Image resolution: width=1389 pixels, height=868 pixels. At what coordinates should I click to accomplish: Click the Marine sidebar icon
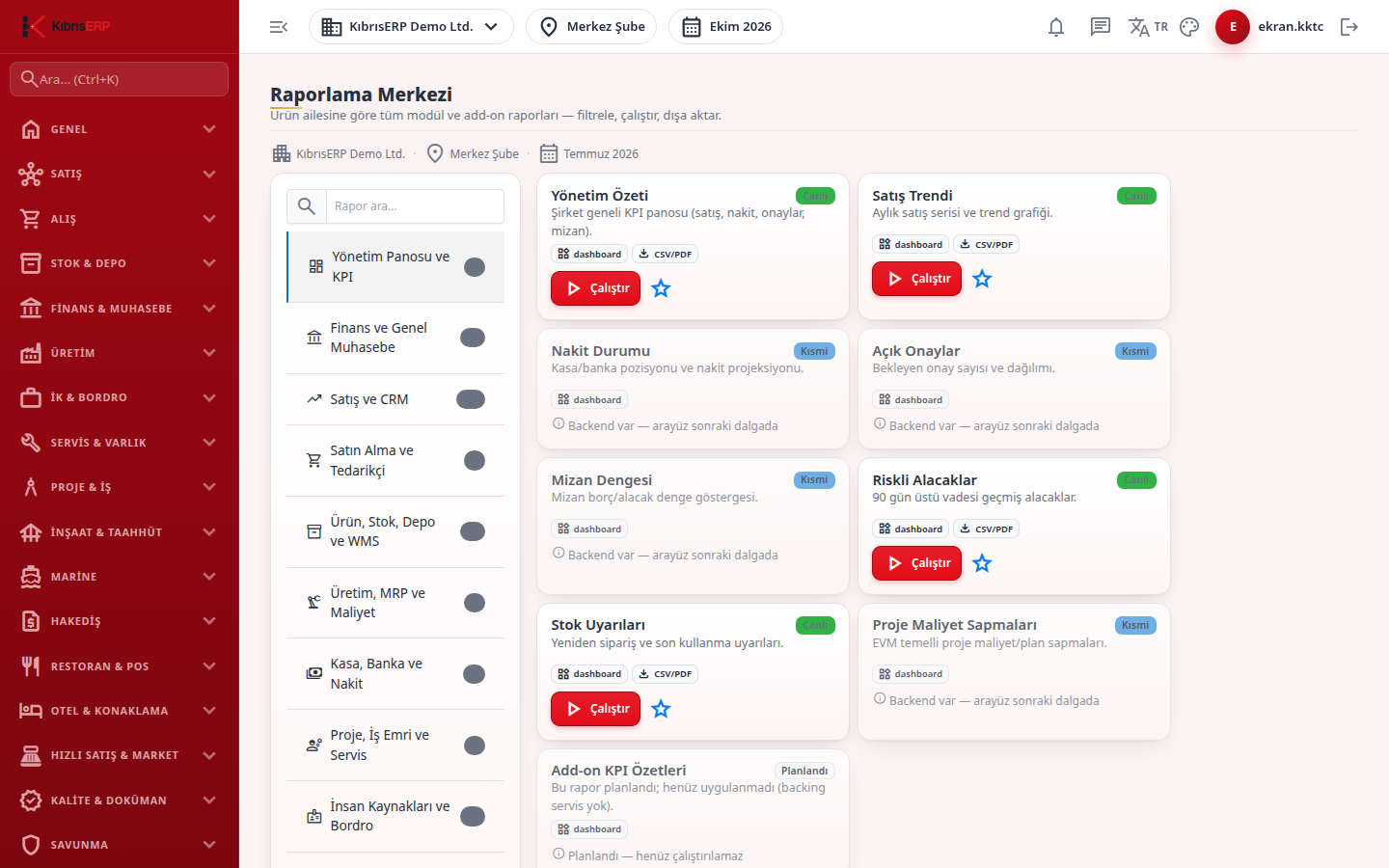click(31, 577)
